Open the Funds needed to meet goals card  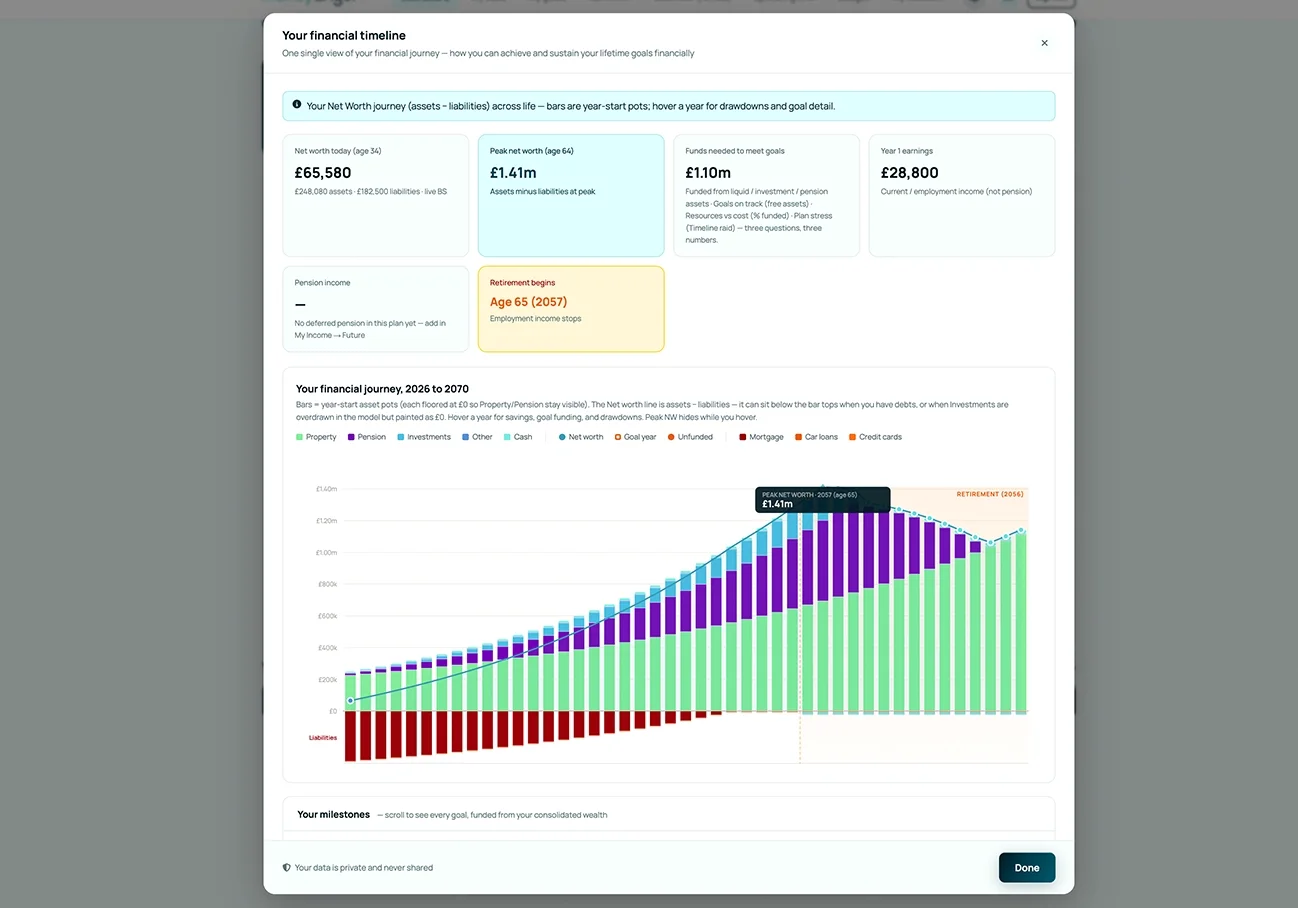pyautogui.click(x=766, y=196)
